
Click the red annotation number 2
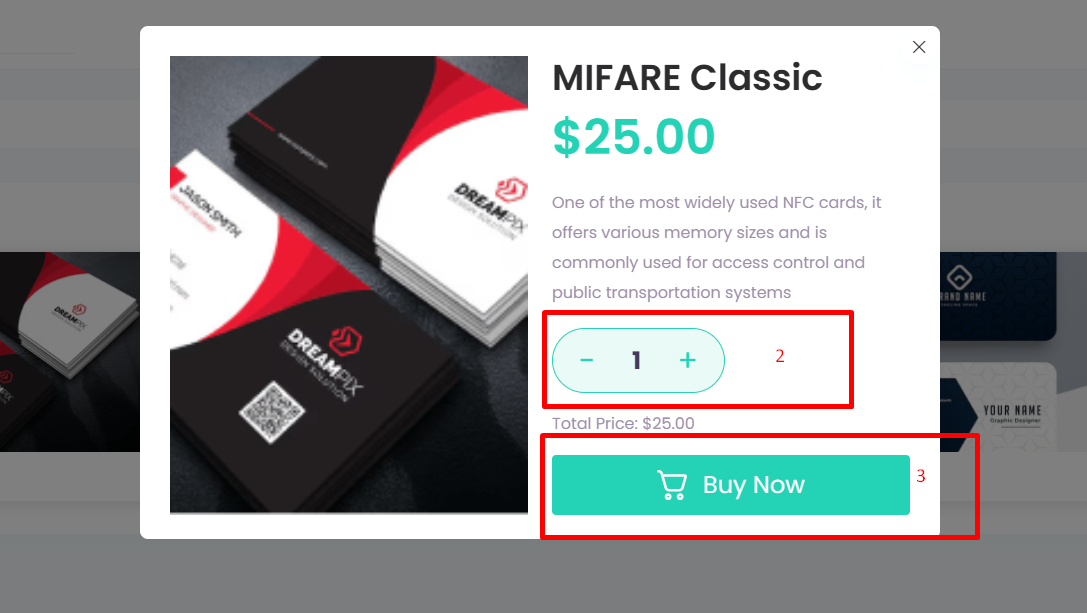[780, 356]
